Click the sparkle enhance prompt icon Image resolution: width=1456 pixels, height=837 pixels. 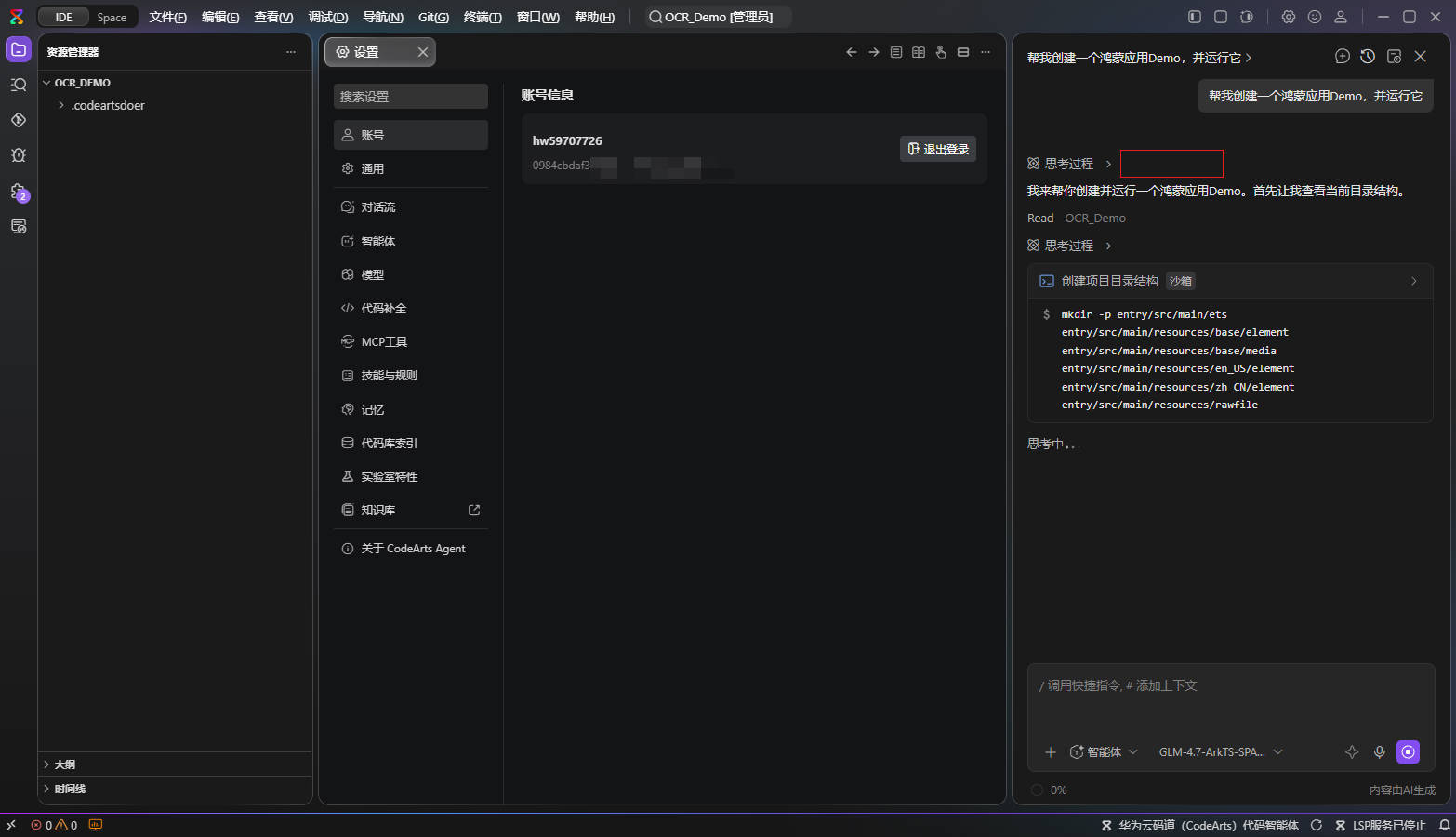point(1352,752)
